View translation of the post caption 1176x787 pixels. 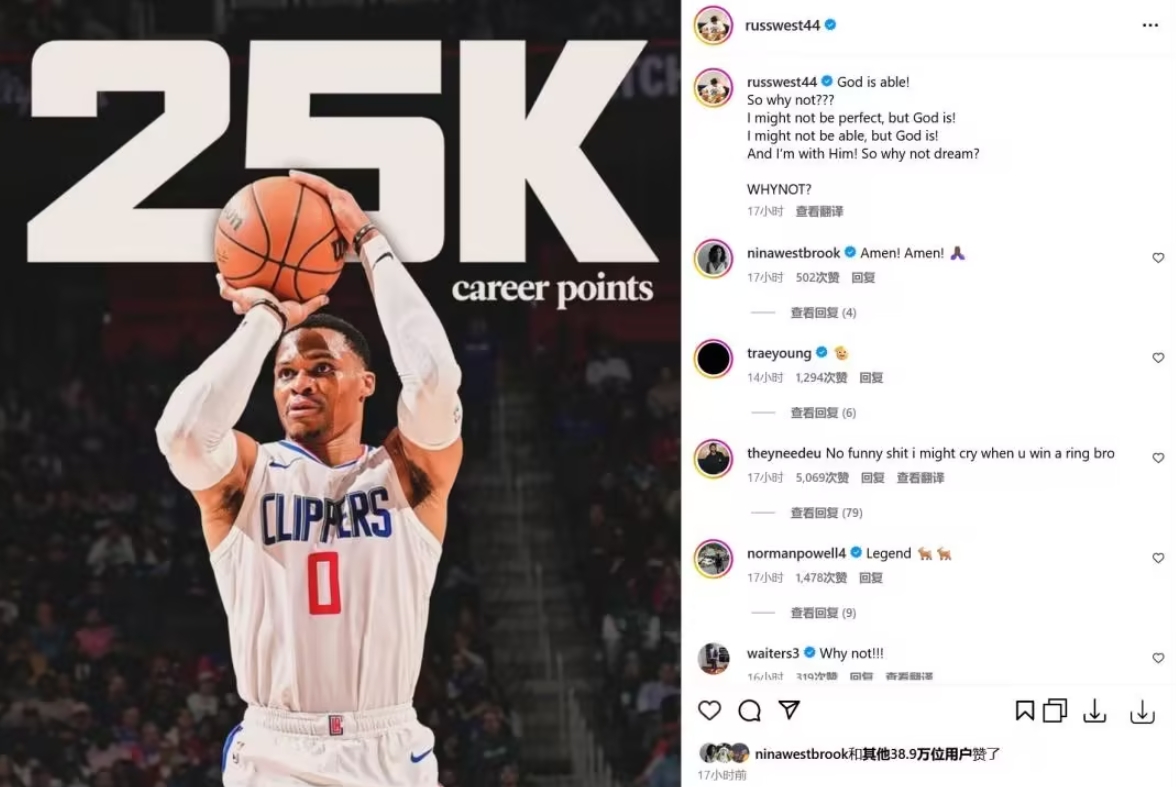tap(819, 212)
